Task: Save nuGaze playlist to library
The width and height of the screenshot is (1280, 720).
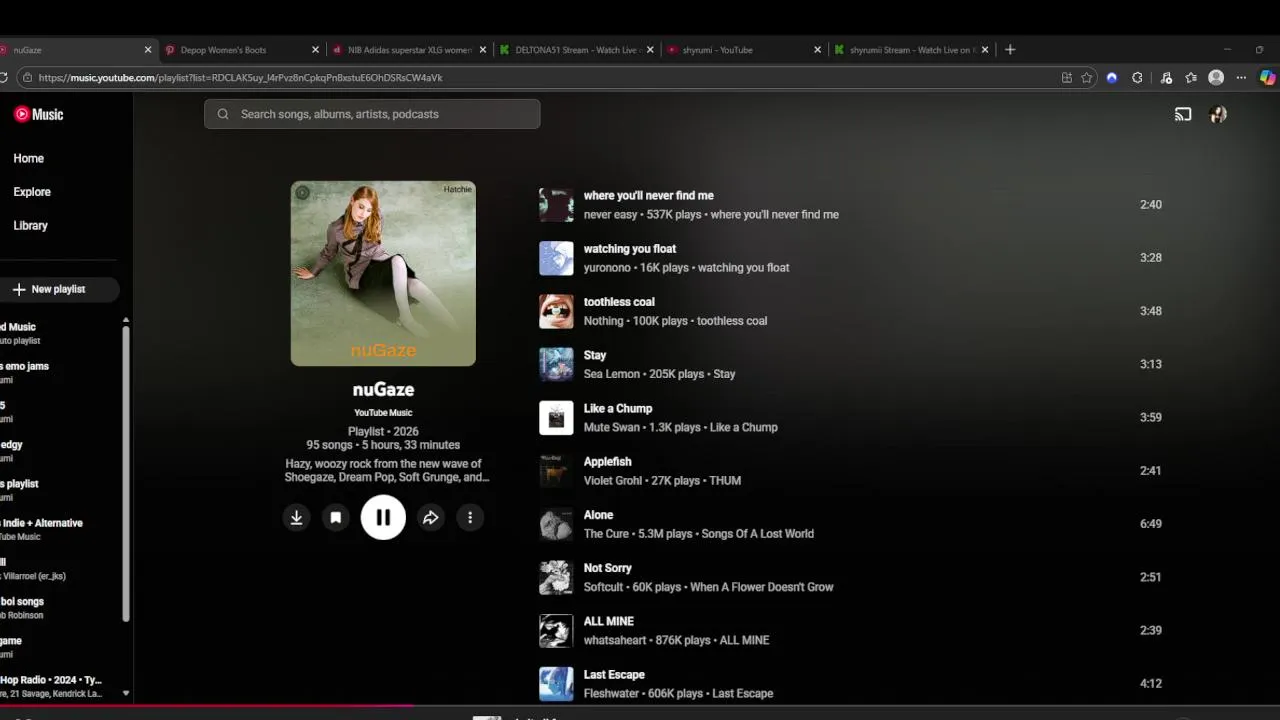Action: click(x=336, y=517)
